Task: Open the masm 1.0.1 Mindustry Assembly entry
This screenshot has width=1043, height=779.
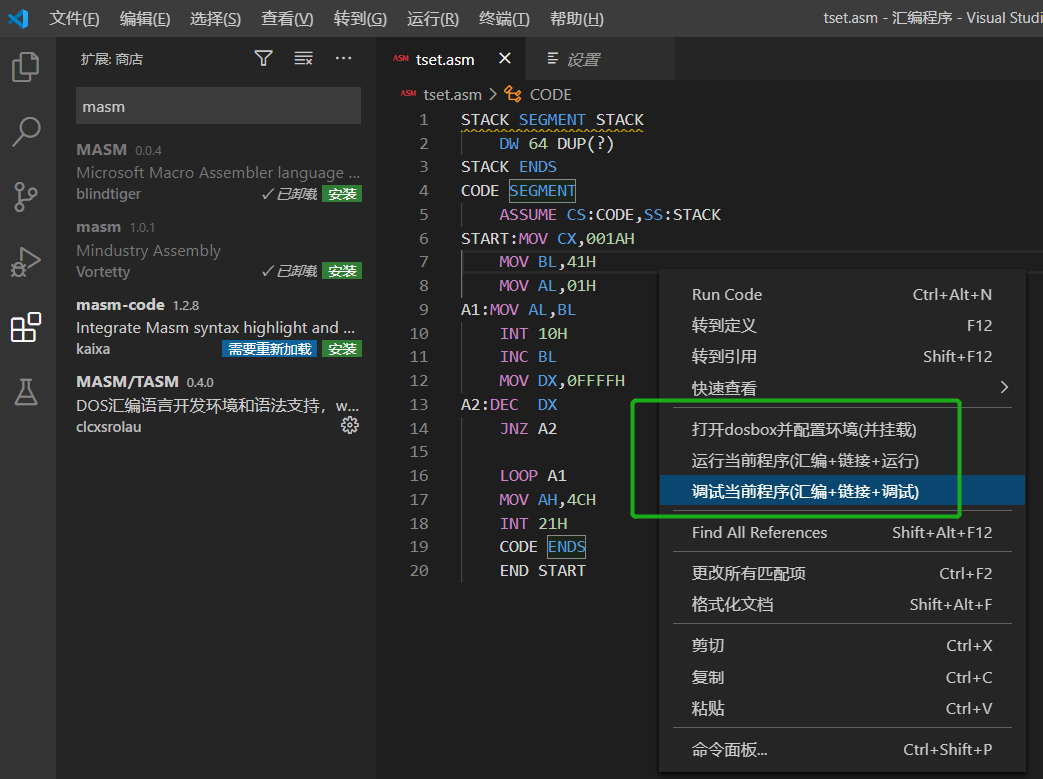Action: (x=218, y=249)
